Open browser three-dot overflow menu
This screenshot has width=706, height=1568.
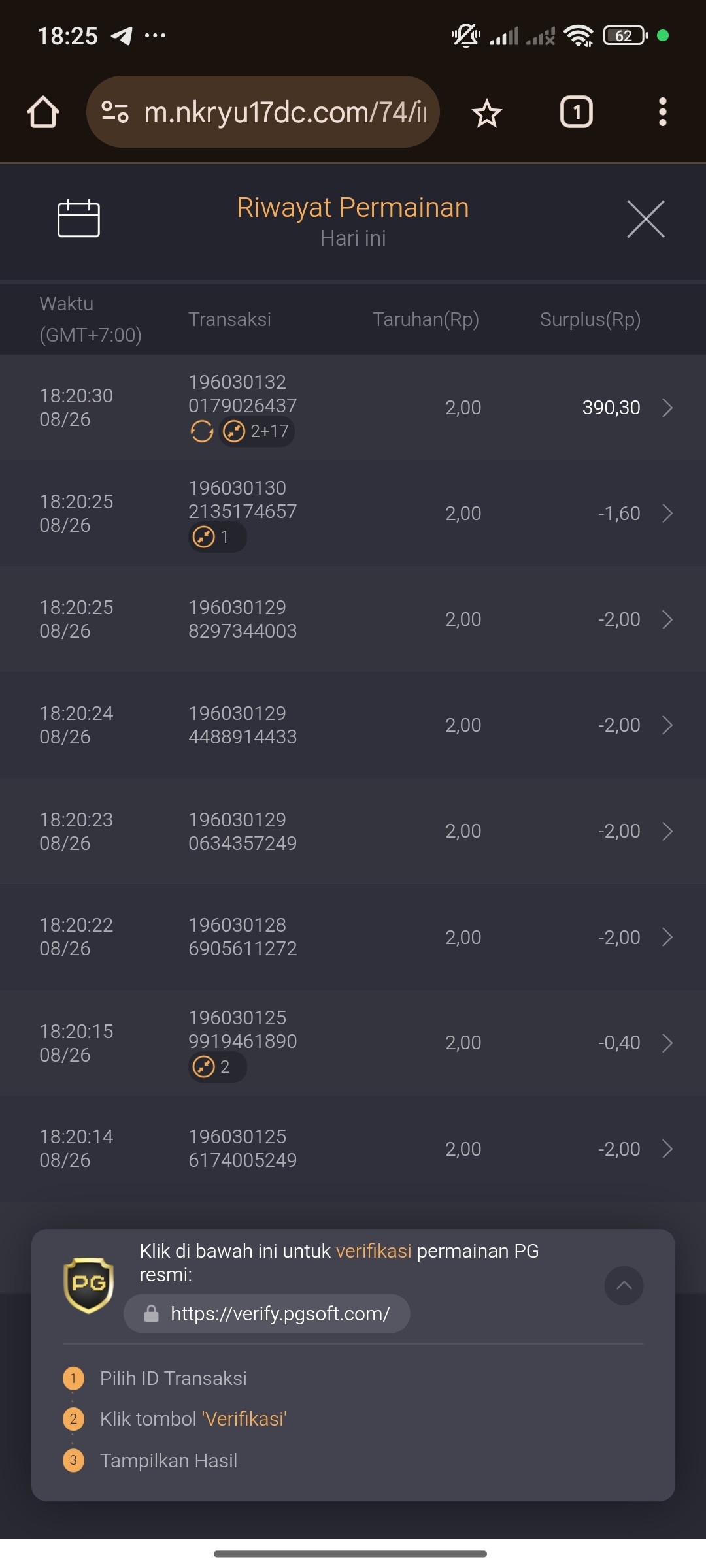point(662,112)
